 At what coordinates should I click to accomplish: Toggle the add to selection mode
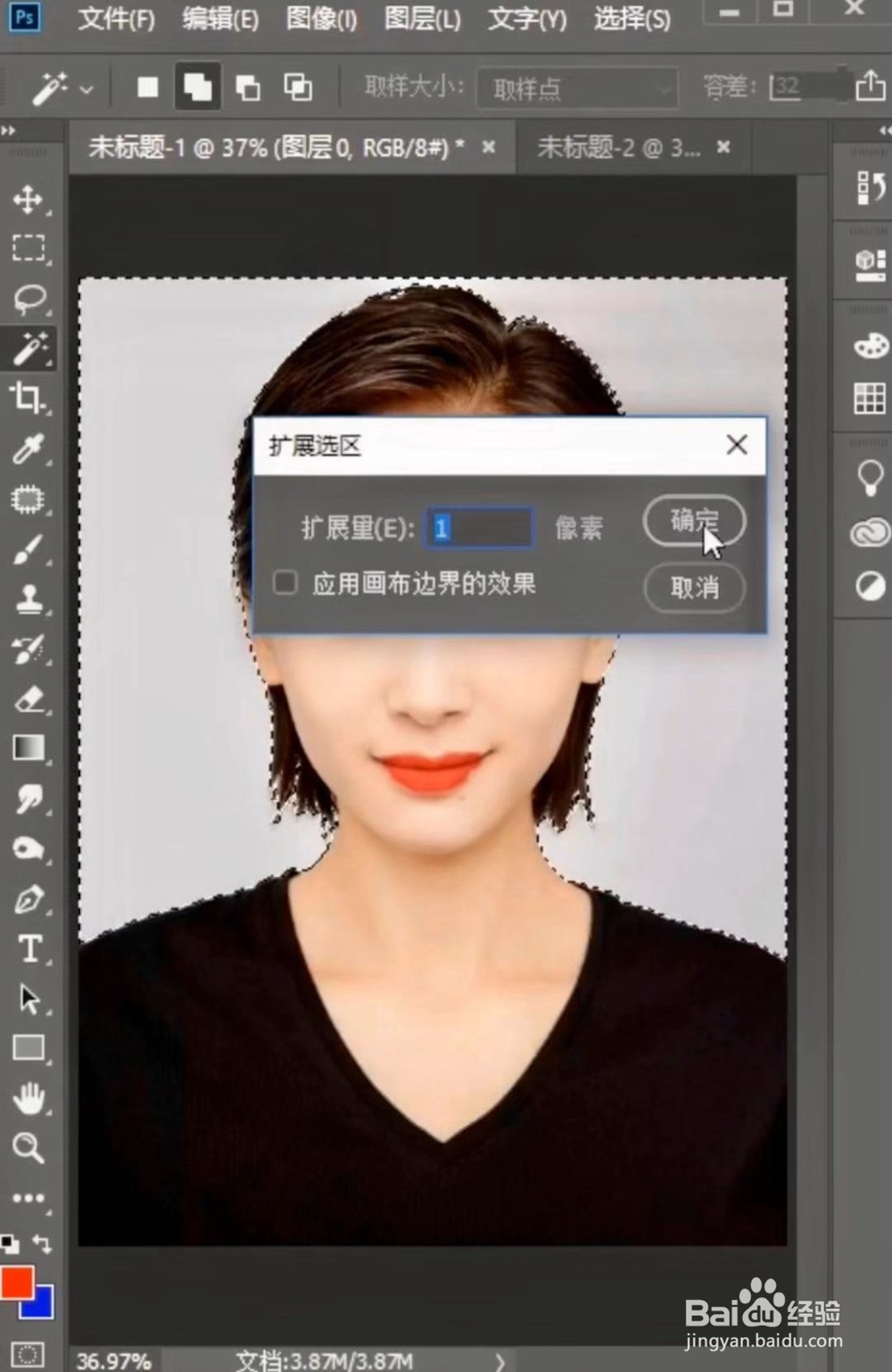click(197, 87)
